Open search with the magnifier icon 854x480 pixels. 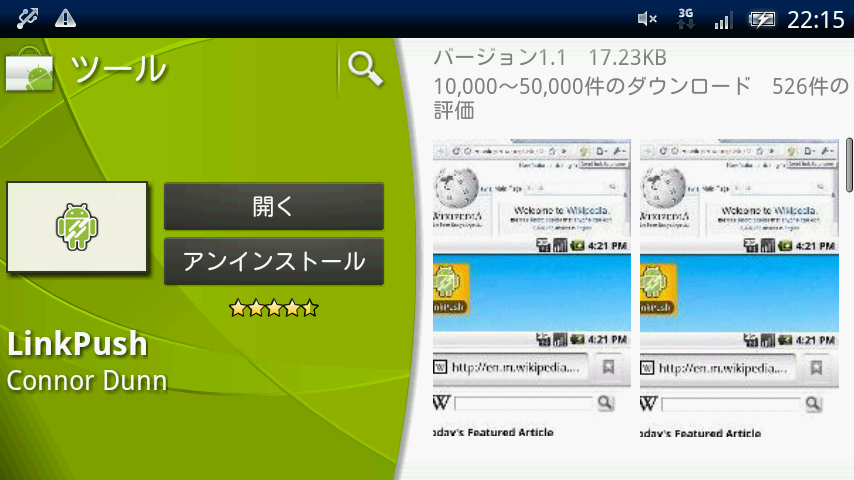365,69
